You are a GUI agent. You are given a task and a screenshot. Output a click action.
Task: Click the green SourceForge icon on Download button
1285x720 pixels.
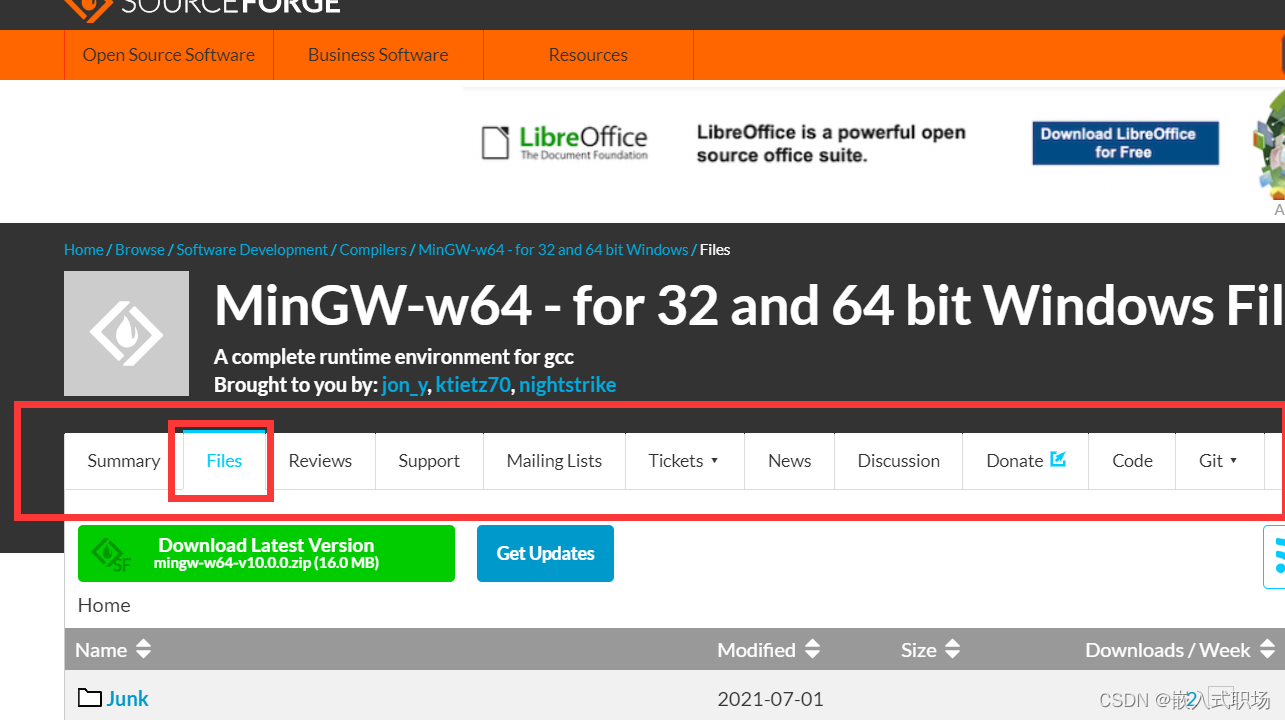pyautogui.click(x=110, y=553)
